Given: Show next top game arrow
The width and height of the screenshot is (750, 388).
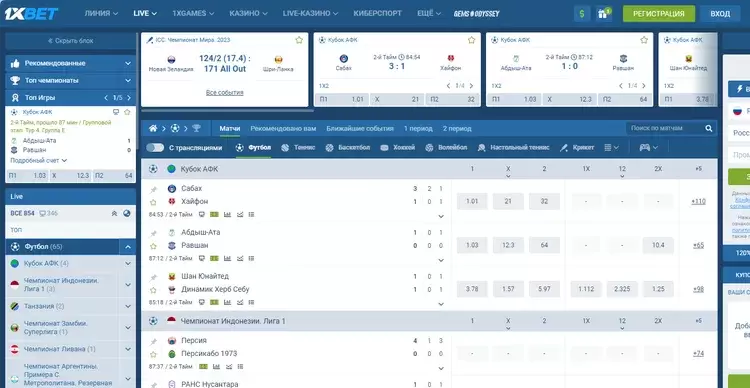Looking at the screenshot, I should (x=129, y=98).
